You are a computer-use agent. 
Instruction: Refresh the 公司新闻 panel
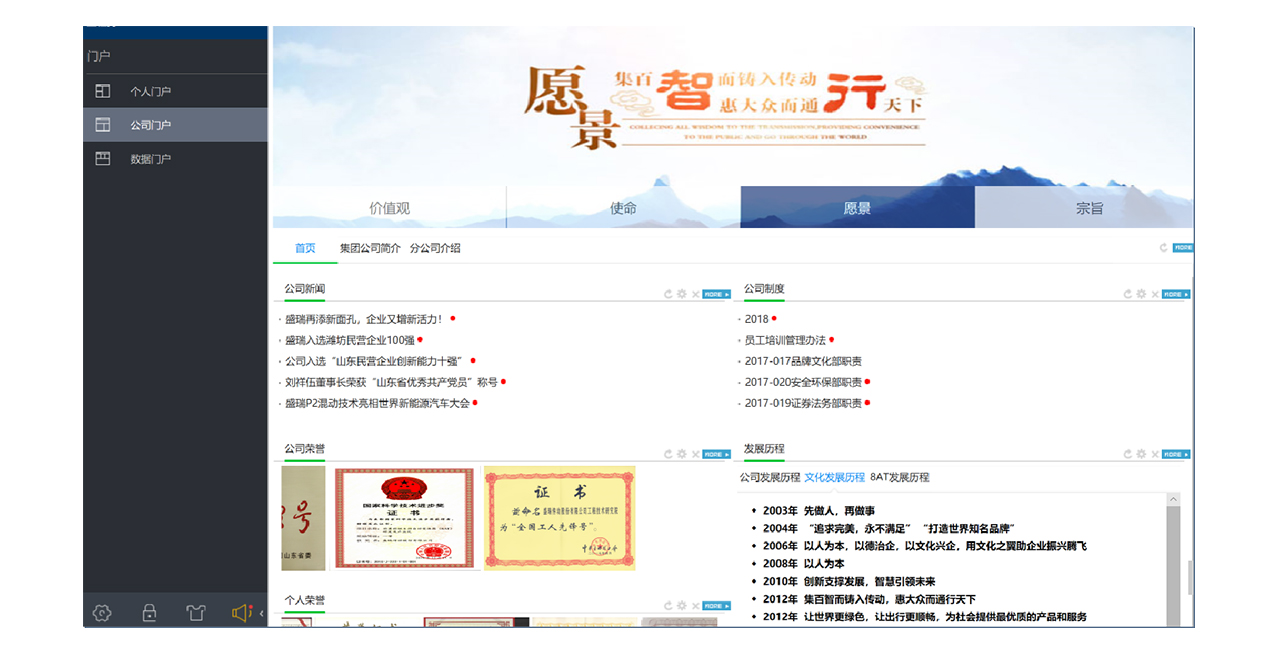coord(668,294)
